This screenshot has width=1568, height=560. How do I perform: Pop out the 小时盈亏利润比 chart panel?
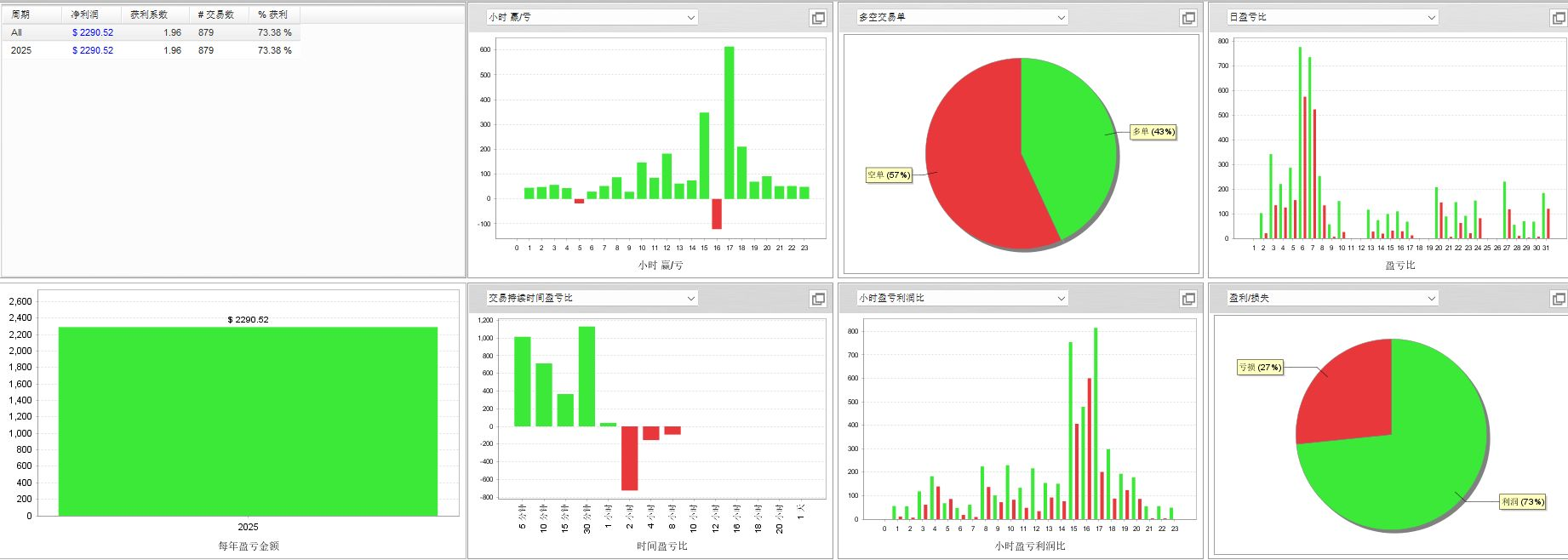point(1188,299)
